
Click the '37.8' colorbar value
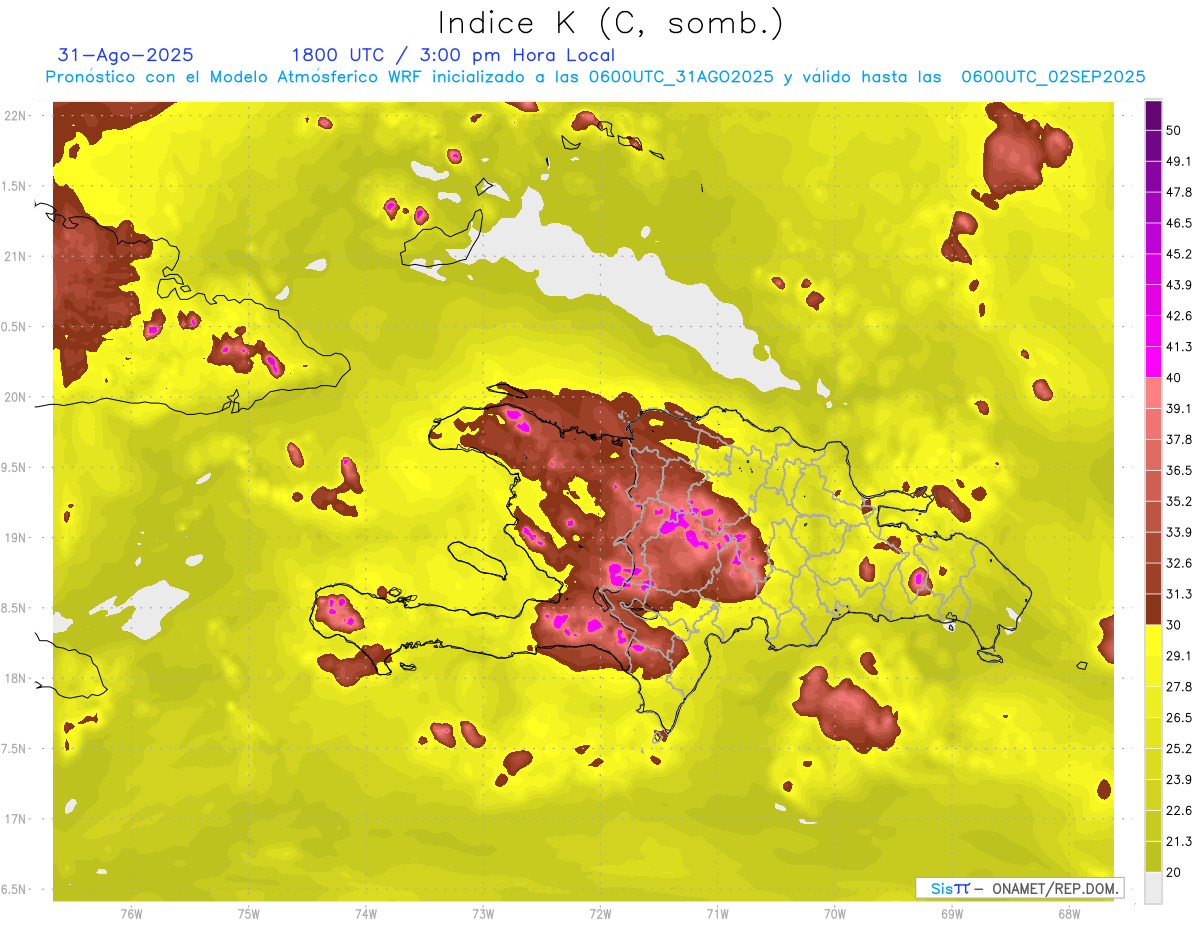click(1178, 439)
